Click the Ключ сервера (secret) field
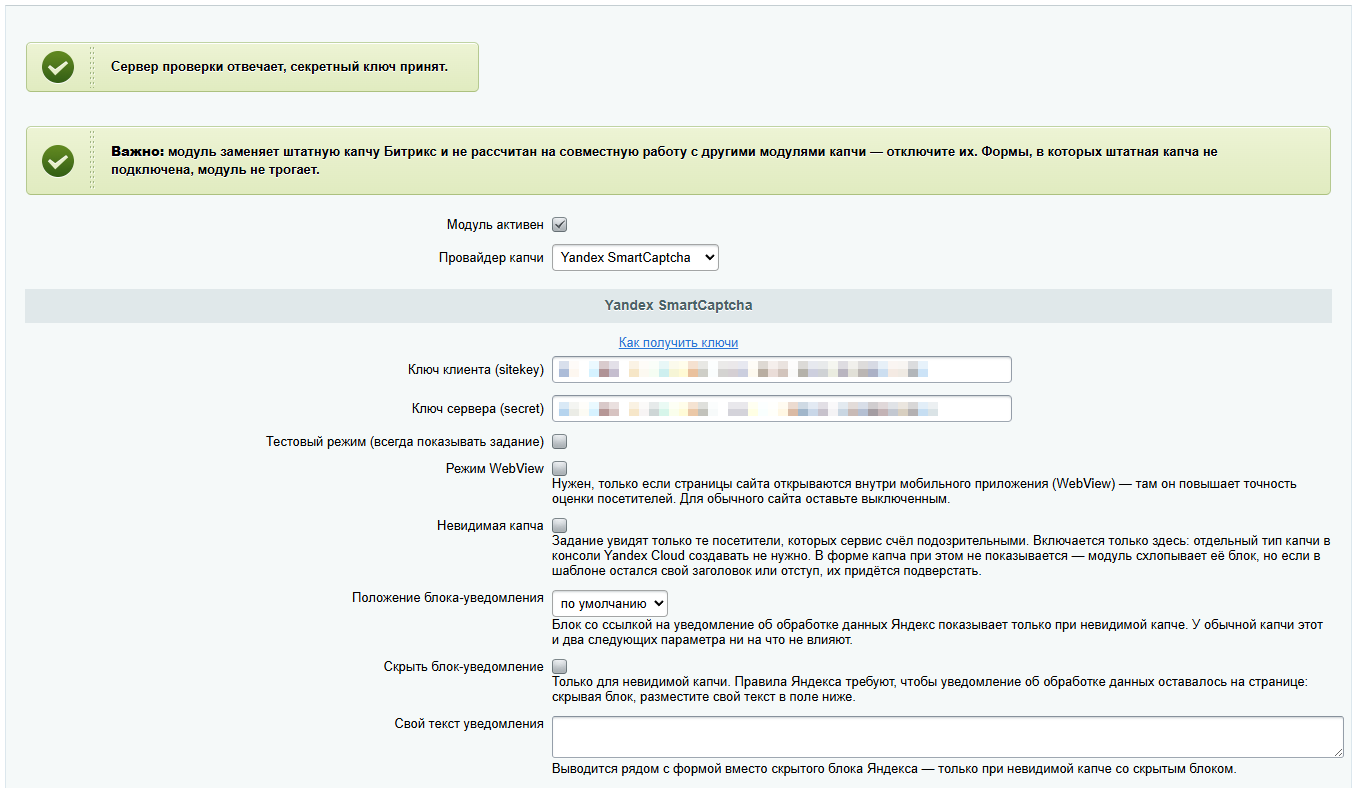Screen dimensions: 1357x788 (781, 409)
